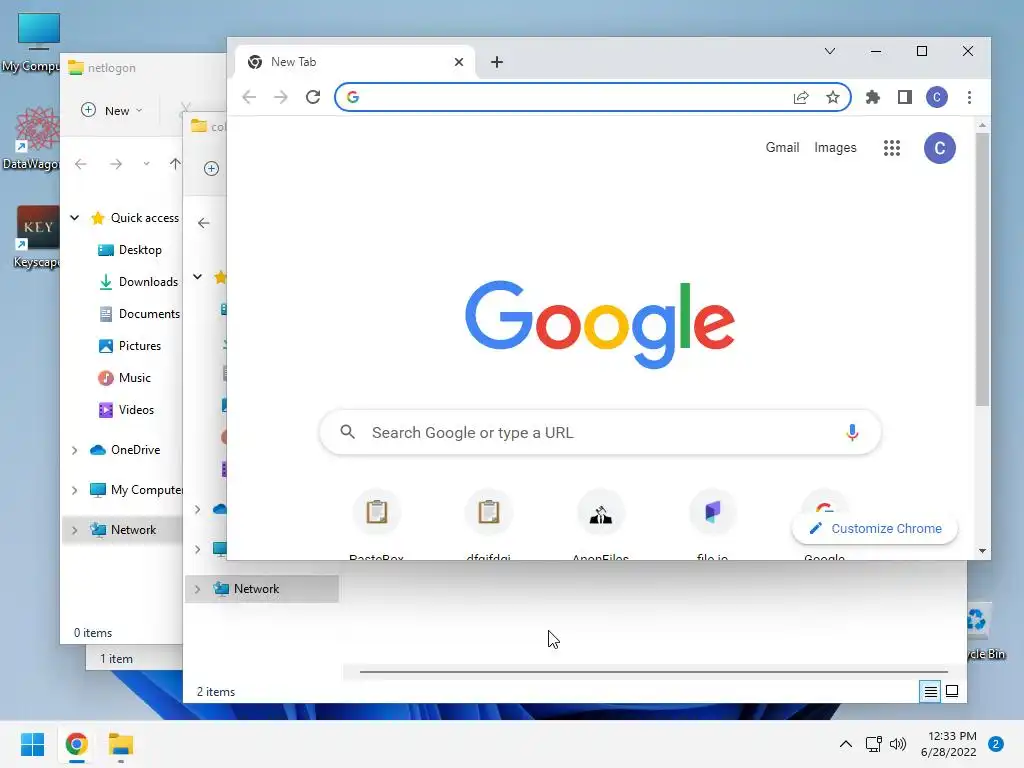Viewport: 1024px width, 768px height.
Task: Select Downloads in netlogon navigation pane
Action: coord(138,281)
